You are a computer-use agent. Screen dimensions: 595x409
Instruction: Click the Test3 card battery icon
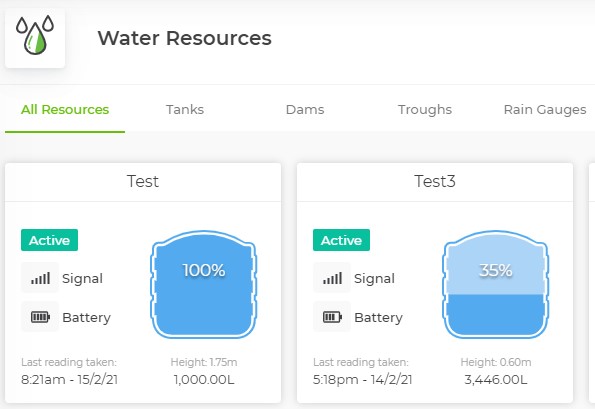coord(332,317)
